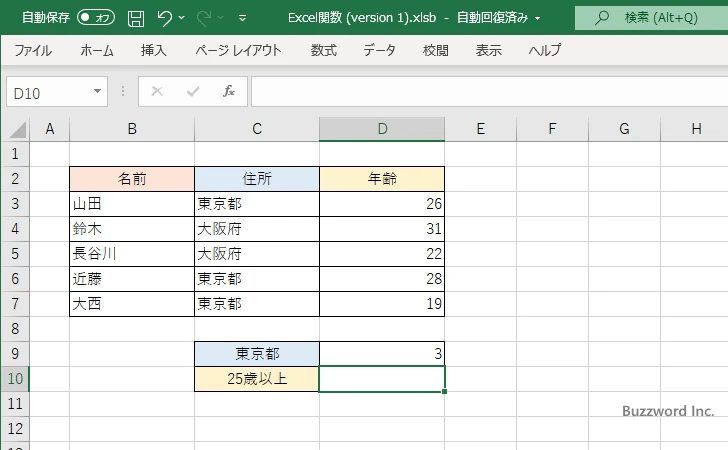Switch to the 数式 ribbon tab
Image resolution: width=728 pixels, height=450 pixels.
(324, 50)
